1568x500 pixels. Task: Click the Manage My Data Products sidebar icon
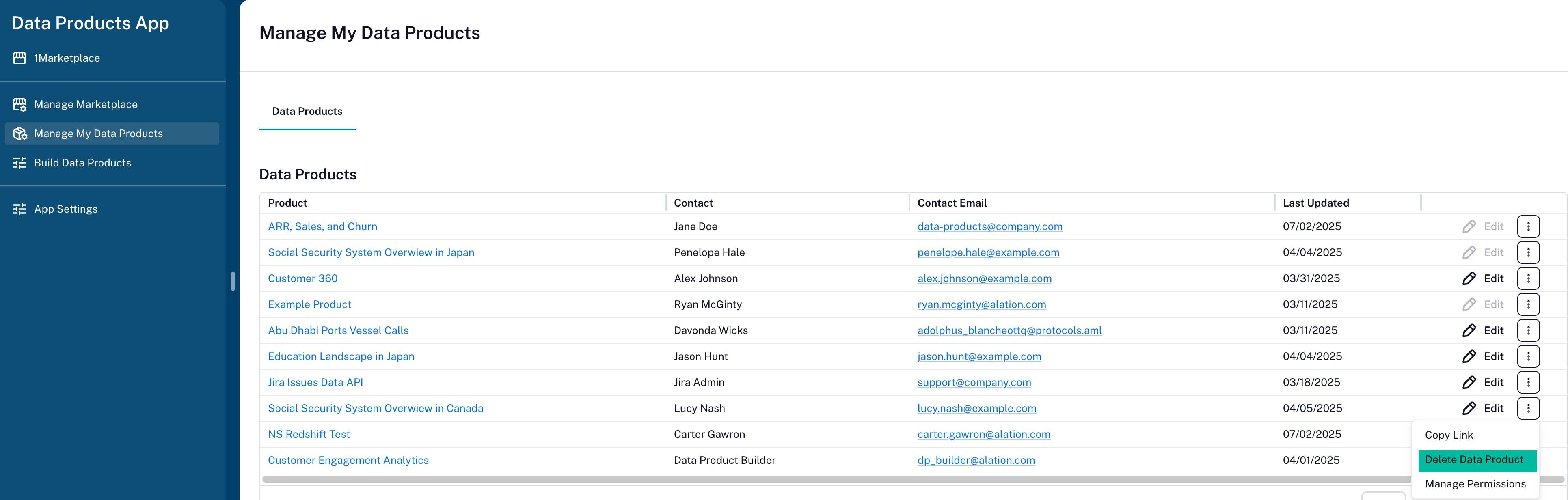pyautogui.click(x=19, y=134)
